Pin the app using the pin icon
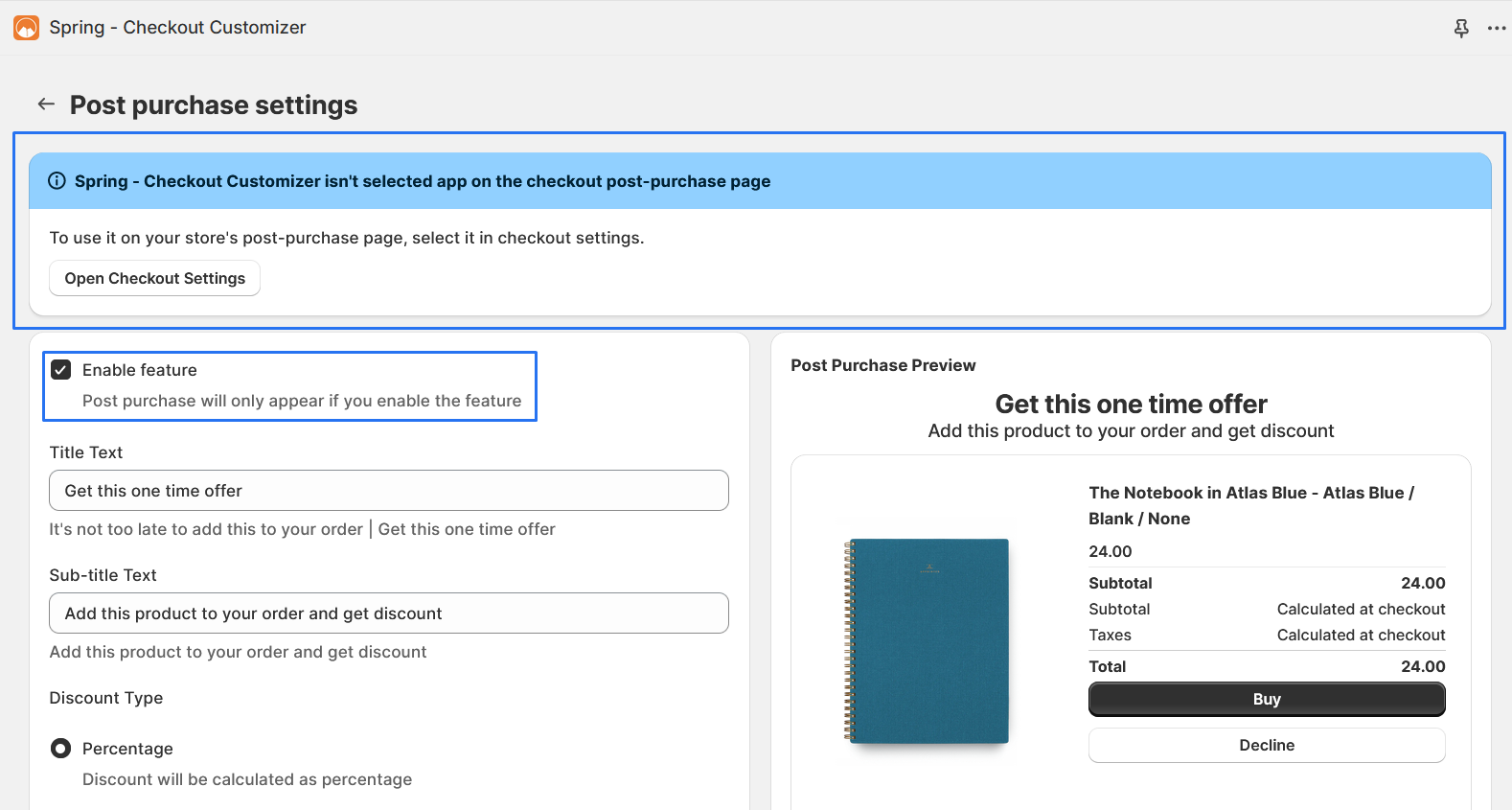Screen dimensions: 1512x810 point(1461,29)
